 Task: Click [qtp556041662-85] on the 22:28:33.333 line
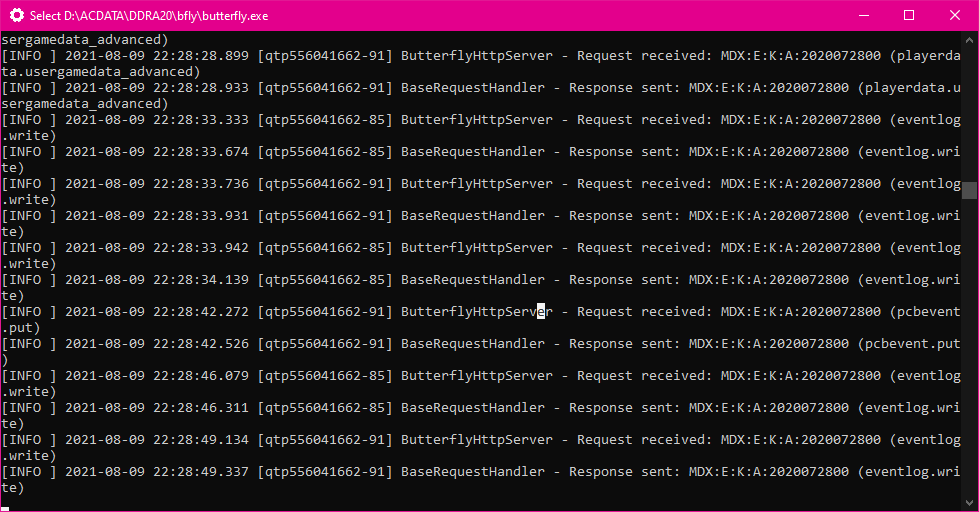(x=325, y=120)
